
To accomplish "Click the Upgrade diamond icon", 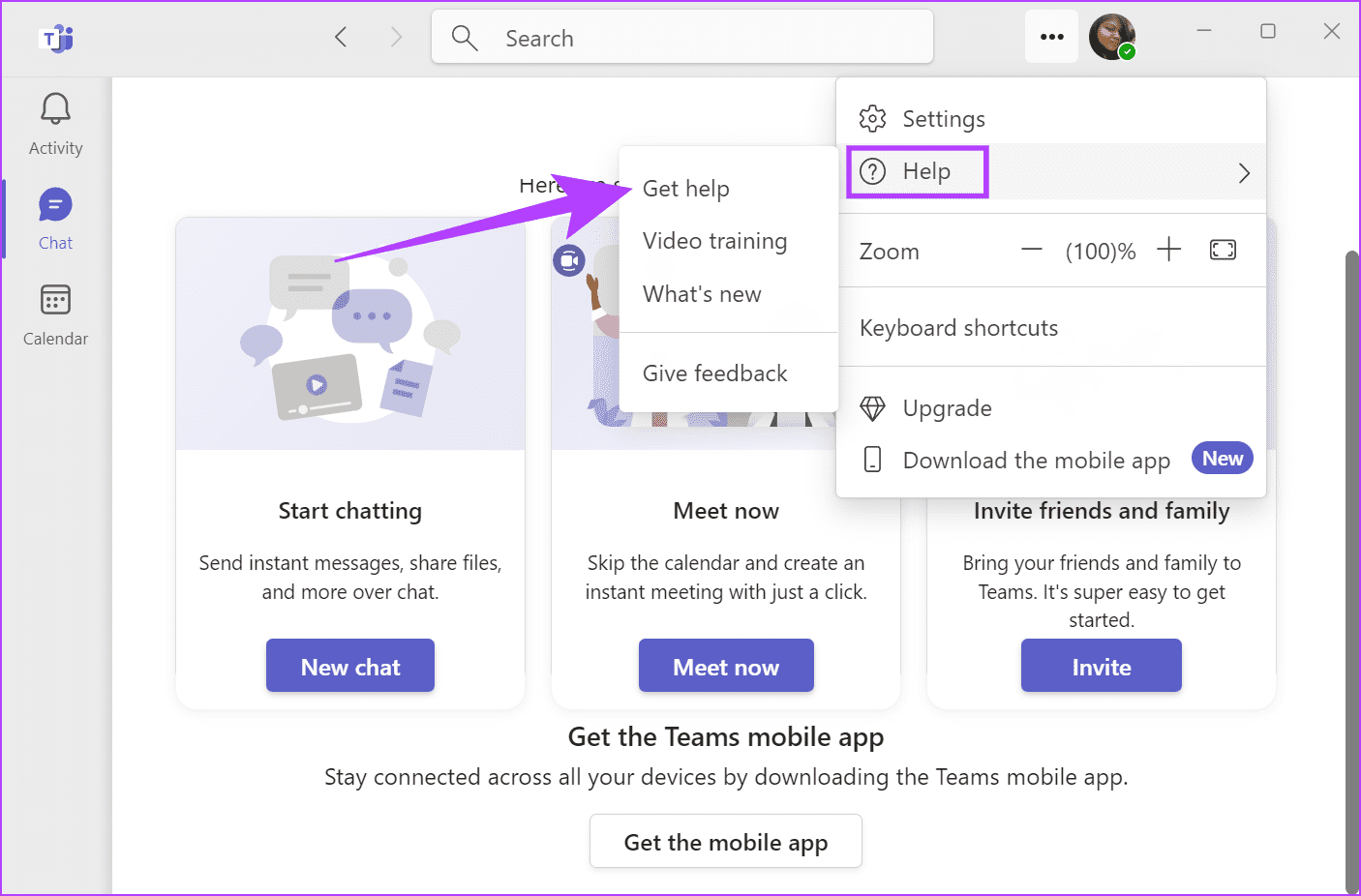I will pos(872,408).
